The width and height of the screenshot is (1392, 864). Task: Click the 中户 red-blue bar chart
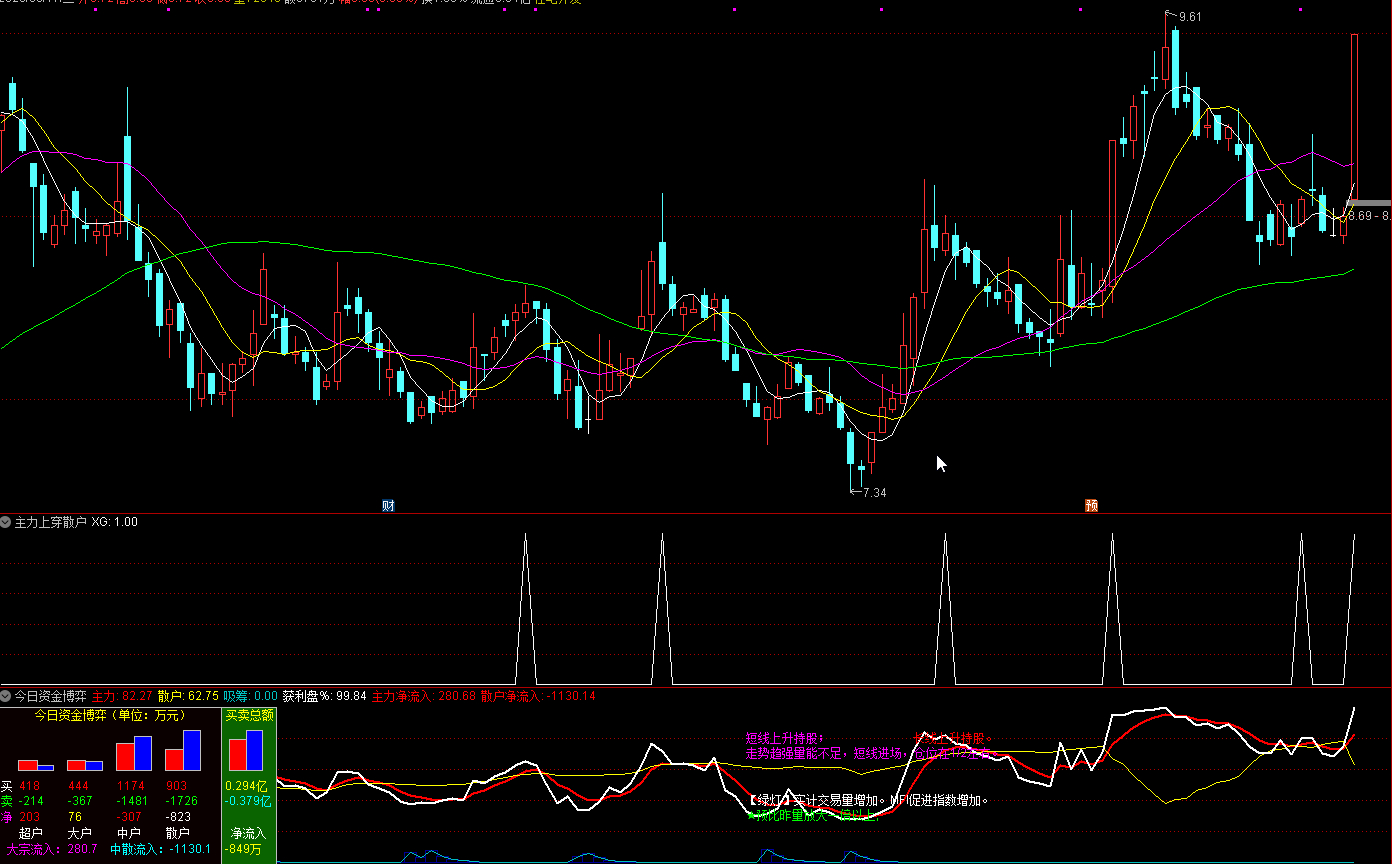coord(133,753)
